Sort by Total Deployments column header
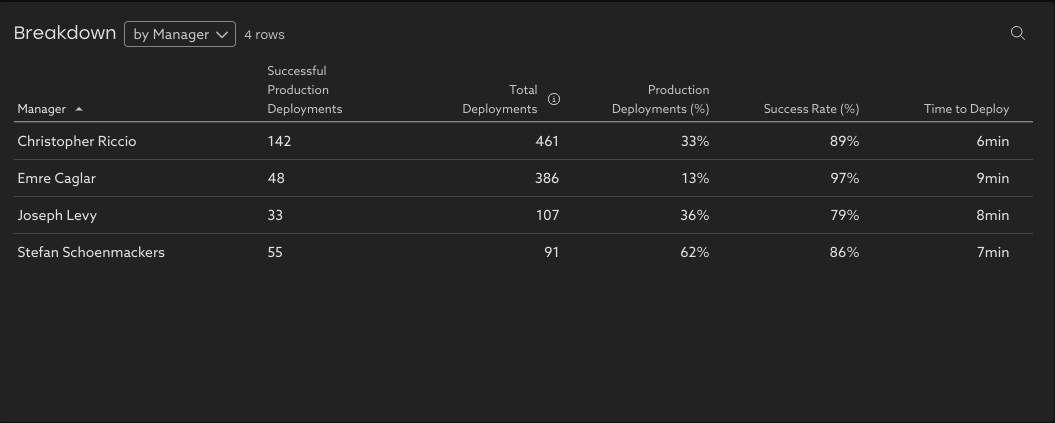Screen dimensions: 1055x423 pyautogui.click(x=500, y=99)
